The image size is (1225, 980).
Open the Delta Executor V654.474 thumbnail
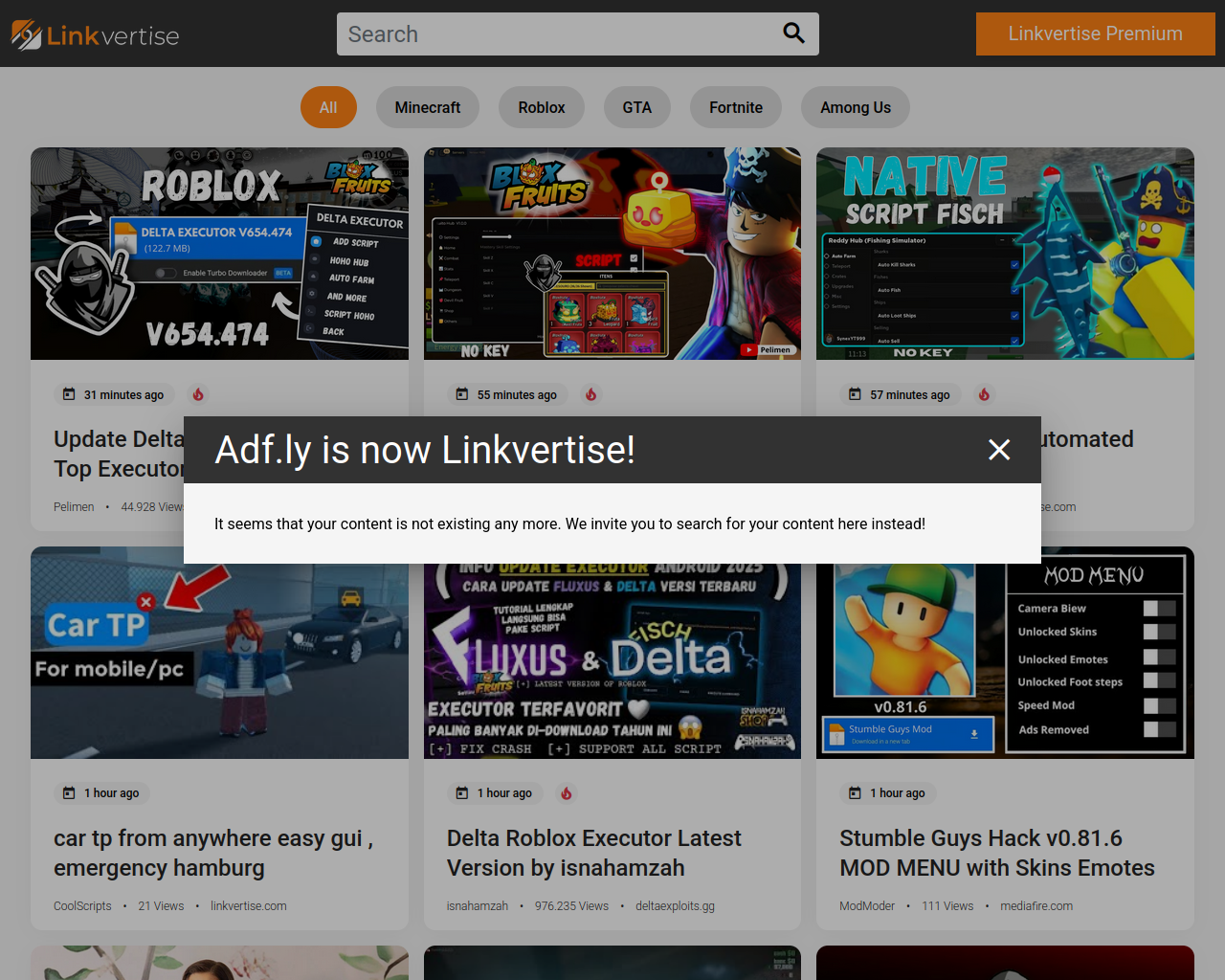pos(219,254)
